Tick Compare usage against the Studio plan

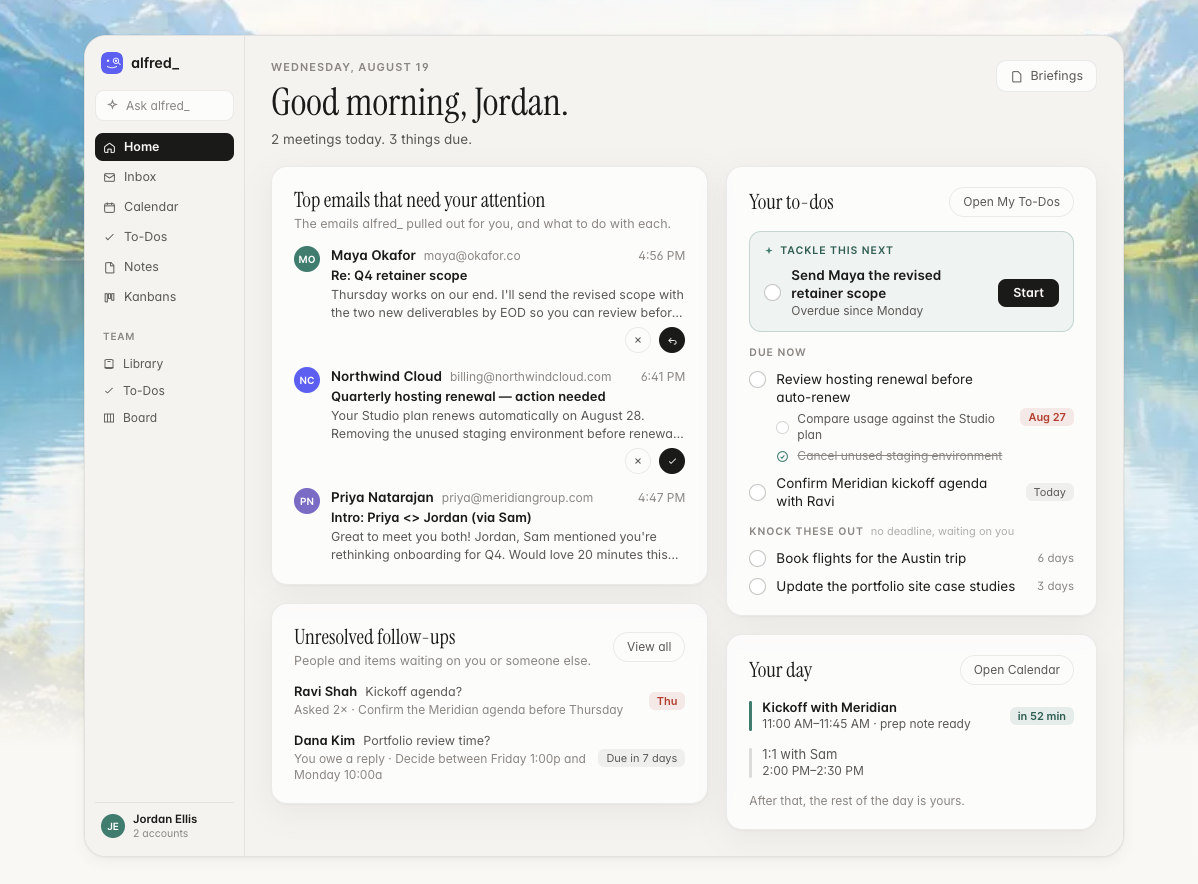point(782,427)
